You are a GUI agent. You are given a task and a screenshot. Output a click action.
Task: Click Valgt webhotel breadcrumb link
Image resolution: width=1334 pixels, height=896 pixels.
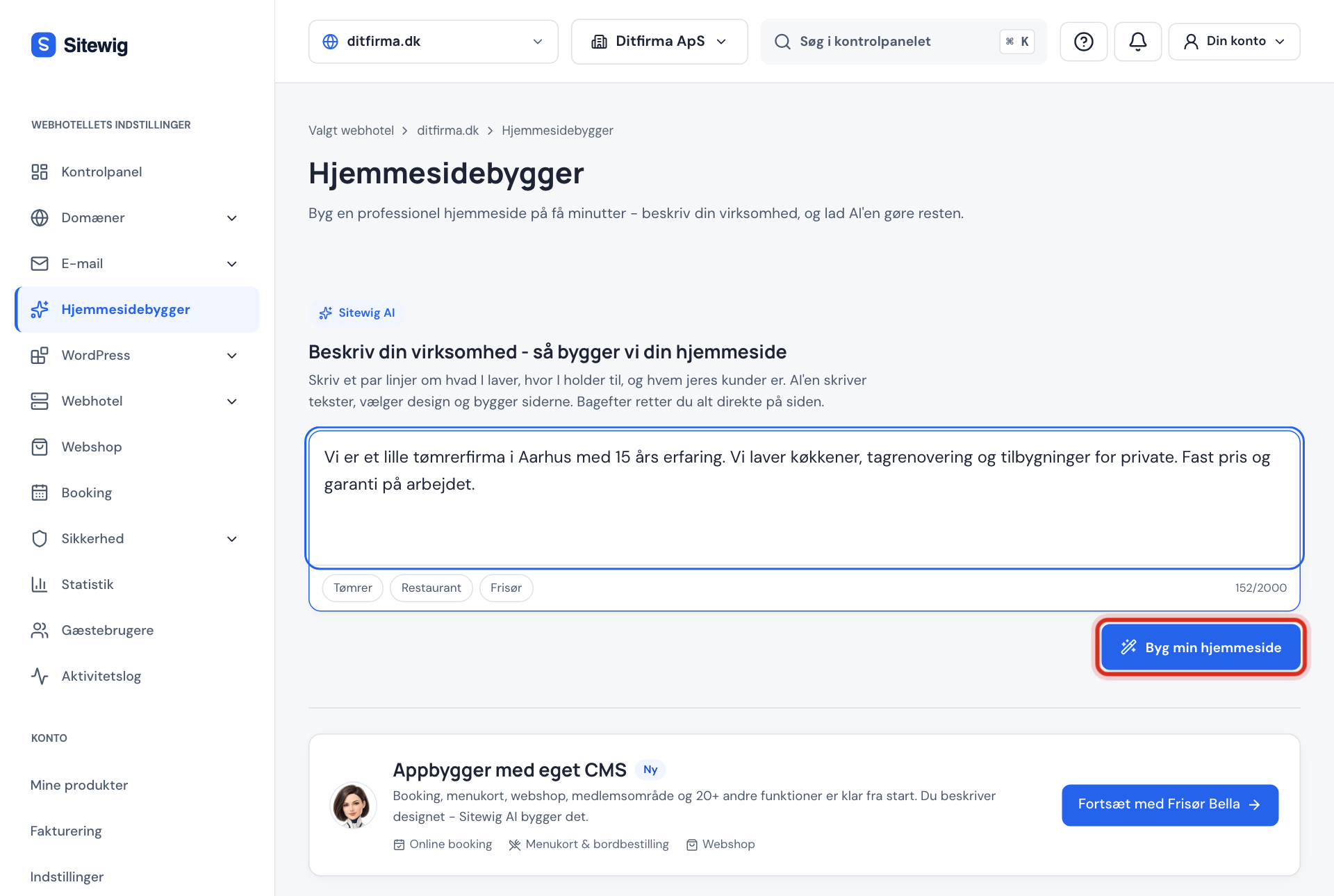(351, 131)
